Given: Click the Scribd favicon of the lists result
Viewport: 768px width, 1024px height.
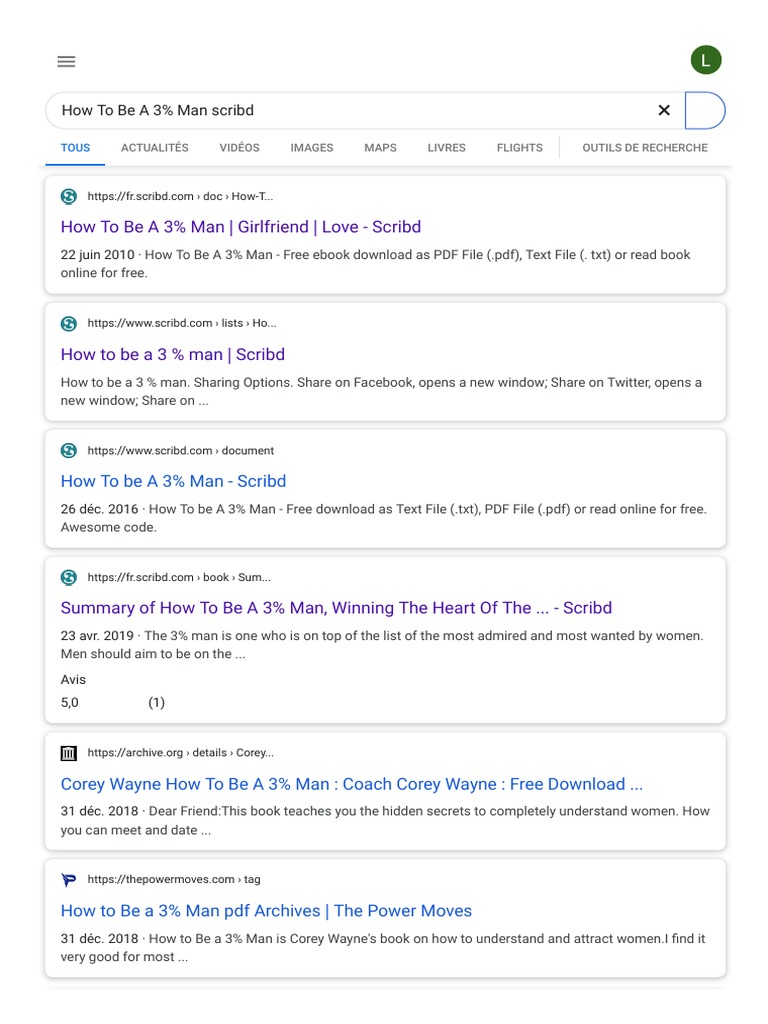Looking at the screenshot, I should [x=69, y=323].
